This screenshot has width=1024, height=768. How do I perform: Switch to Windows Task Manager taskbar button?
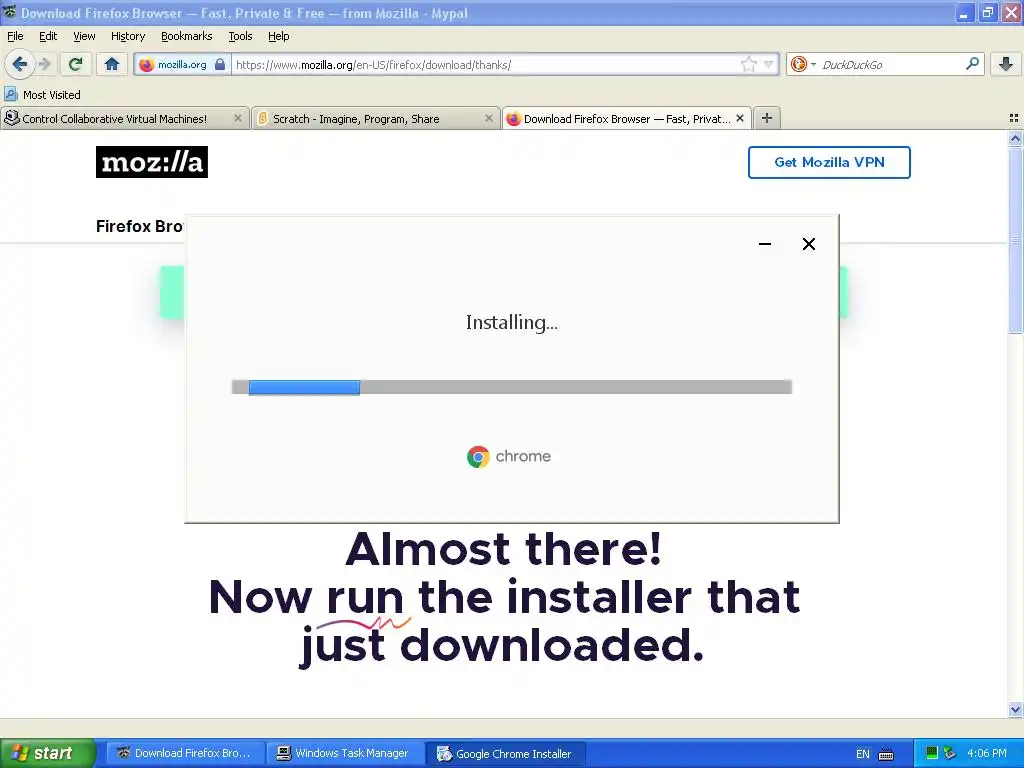(x=345, y=753)
